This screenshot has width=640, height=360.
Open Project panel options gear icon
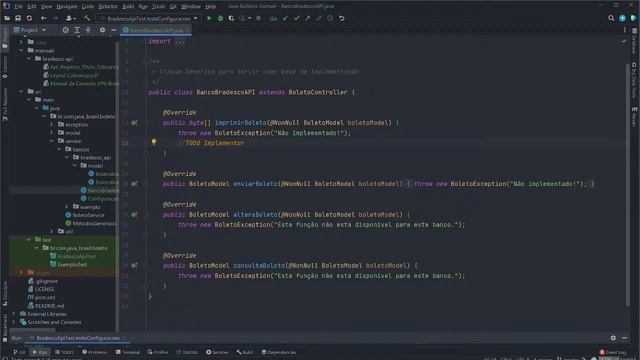pos(102,30)
